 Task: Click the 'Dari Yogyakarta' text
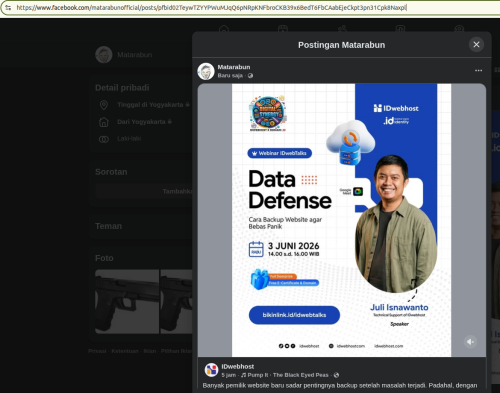coord(141,122)
